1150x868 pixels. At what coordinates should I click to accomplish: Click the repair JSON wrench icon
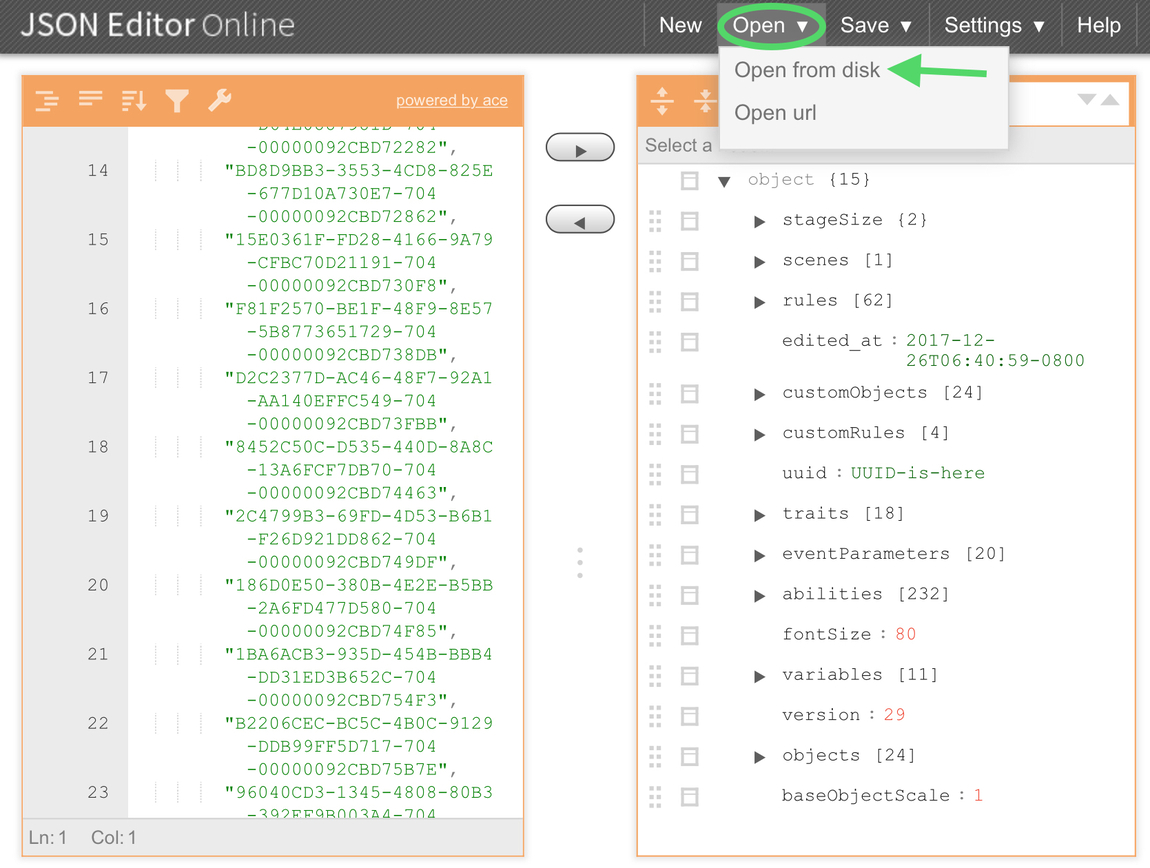220,100
